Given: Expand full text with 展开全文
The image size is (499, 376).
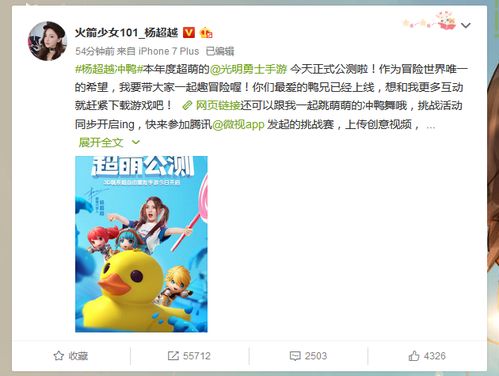Looking at the screenshot, I should point(101,143).
